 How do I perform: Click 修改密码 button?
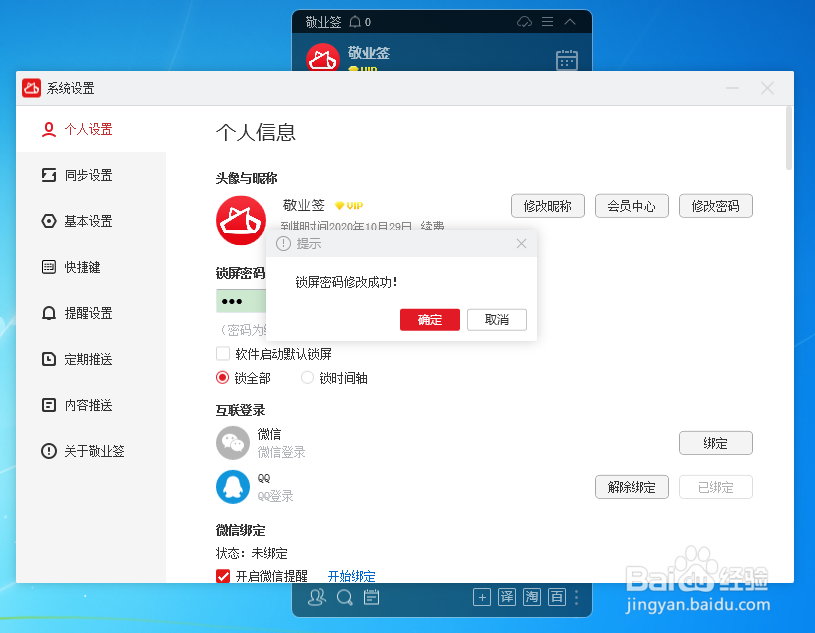click(x=716, y=206)
